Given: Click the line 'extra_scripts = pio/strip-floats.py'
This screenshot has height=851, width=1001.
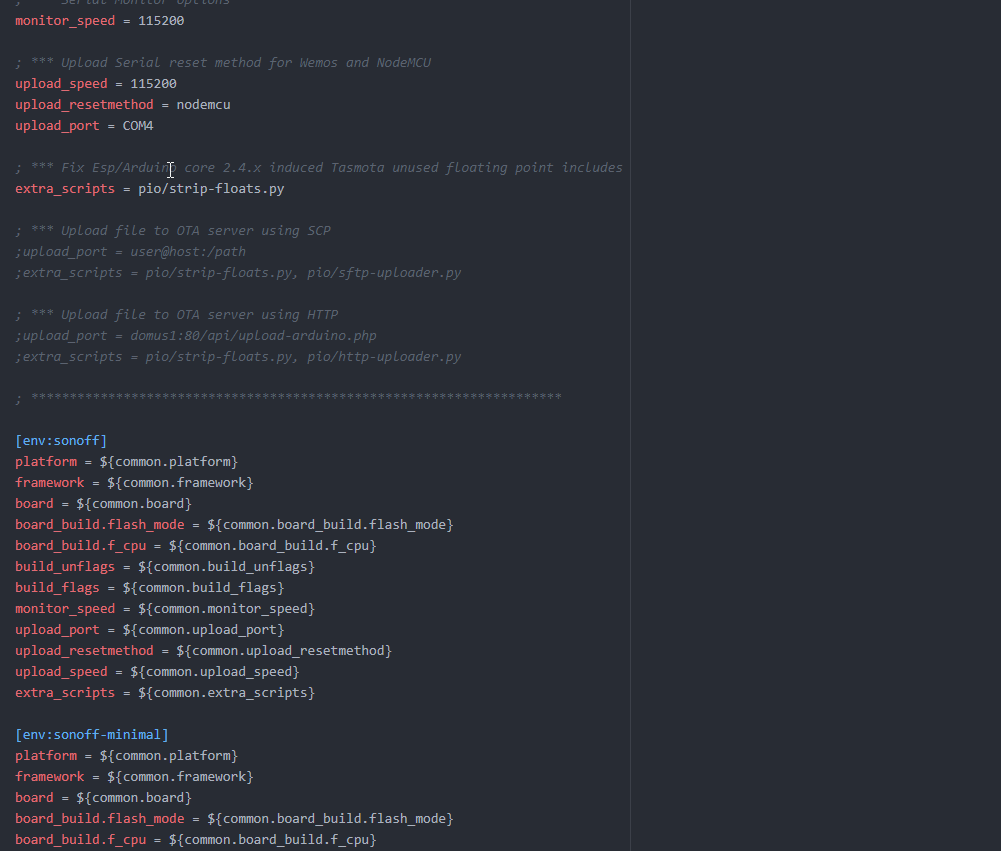Looking at the screenshot, I should click(149, 189).
